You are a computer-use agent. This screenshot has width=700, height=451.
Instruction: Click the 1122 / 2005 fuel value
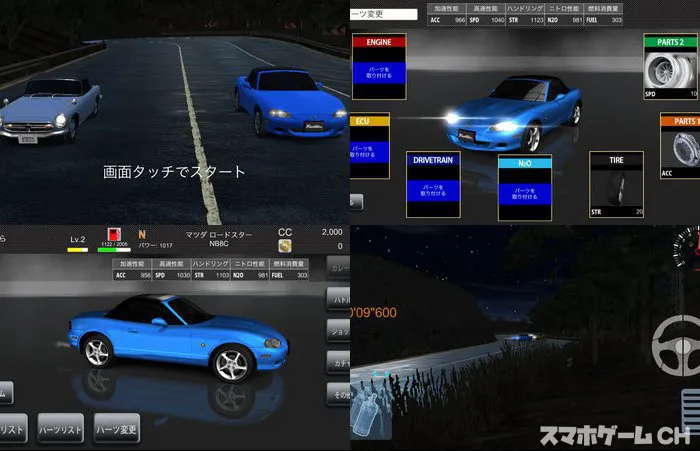[114, 244]
